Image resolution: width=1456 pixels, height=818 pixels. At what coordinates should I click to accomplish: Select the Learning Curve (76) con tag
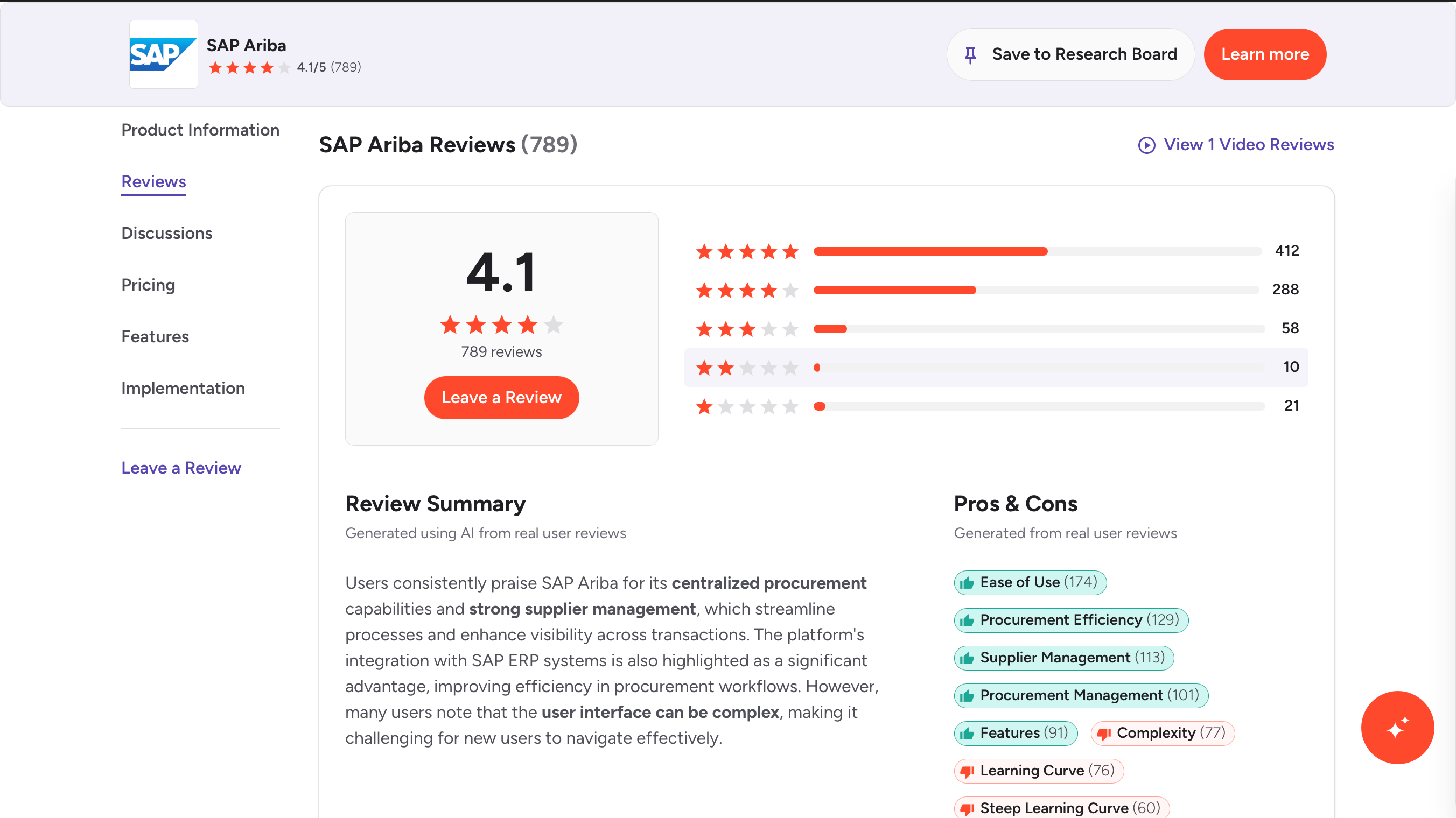coord(1038,771)
